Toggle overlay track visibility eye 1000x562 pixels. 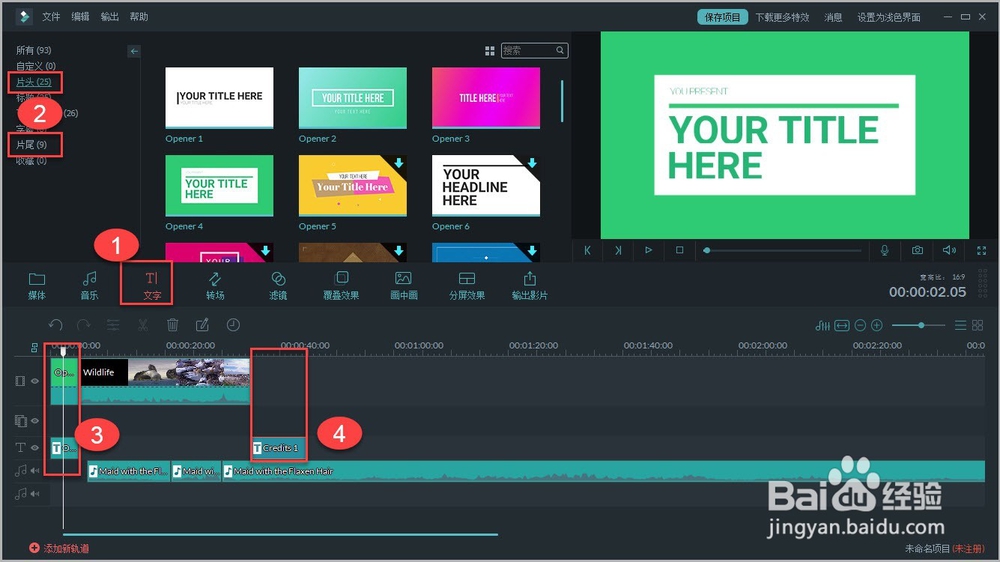[x=35, y=421]
